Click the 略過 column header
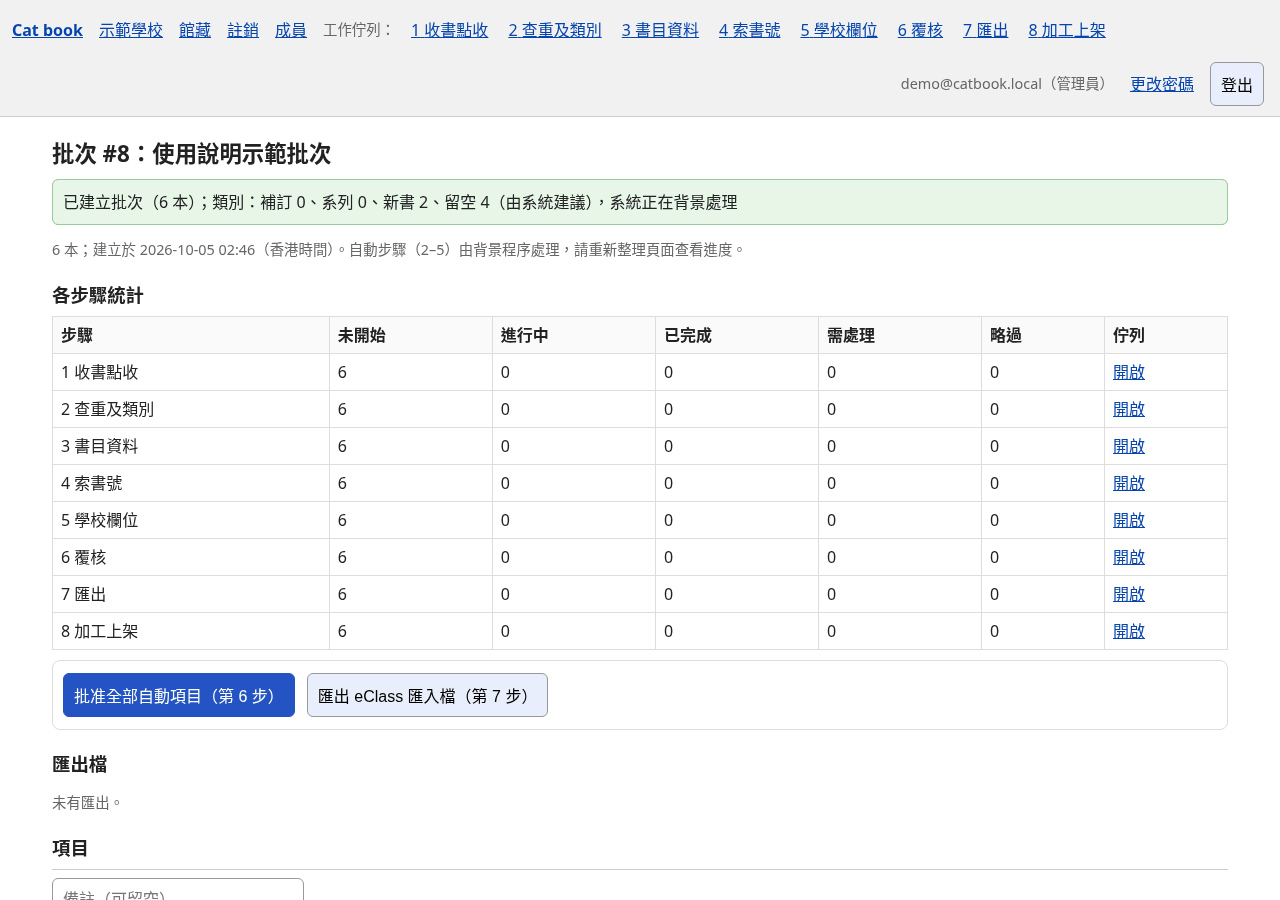1280x900 pixels. coord(1043,335)
